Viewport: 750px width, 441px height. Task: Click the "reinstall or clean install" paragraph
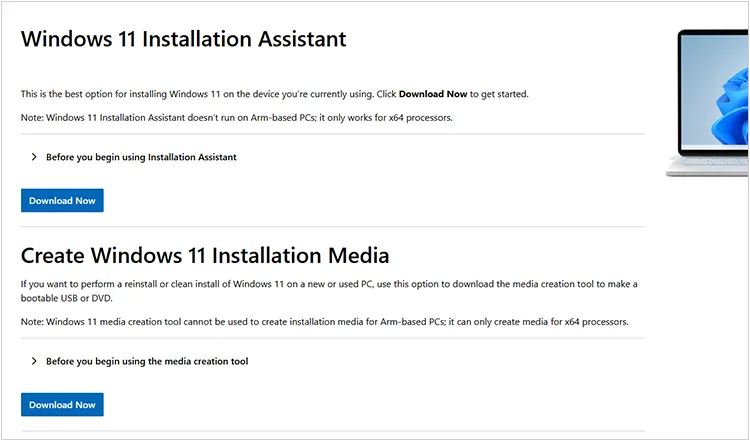click(x=200, y=285)
